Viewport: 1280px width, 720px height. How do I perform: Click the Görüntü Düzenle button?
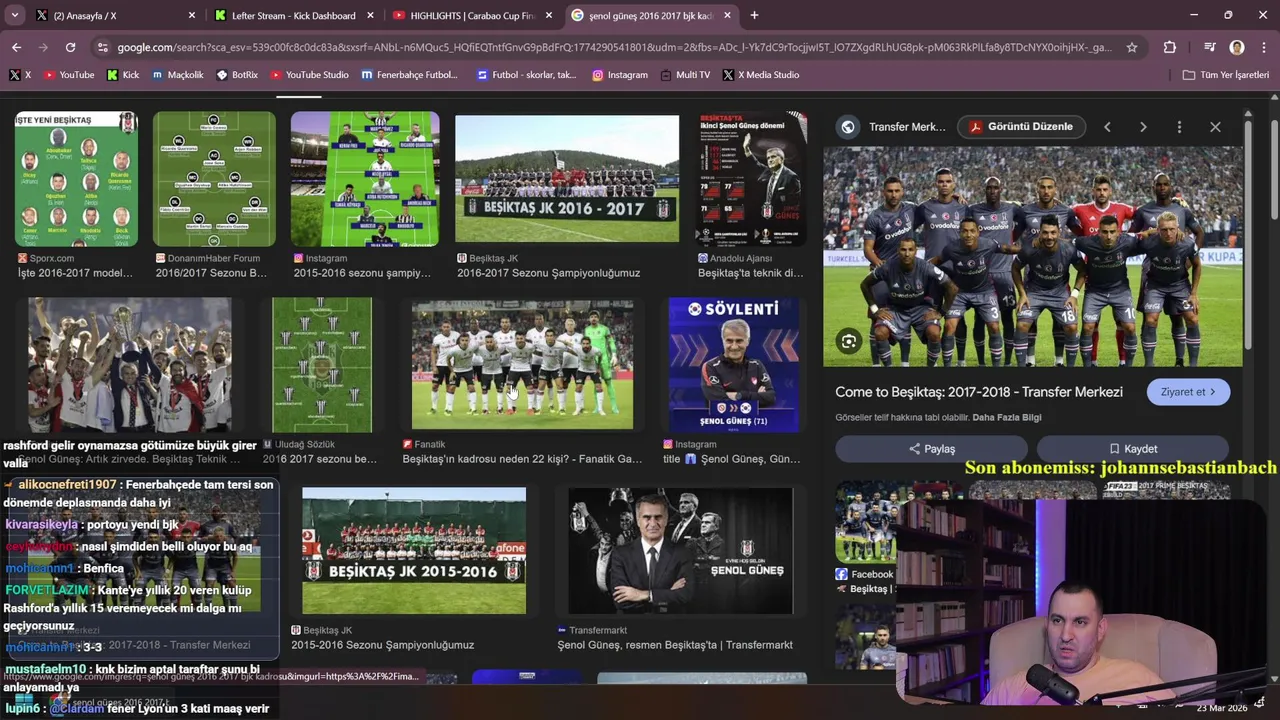(x=1021, y=127)
